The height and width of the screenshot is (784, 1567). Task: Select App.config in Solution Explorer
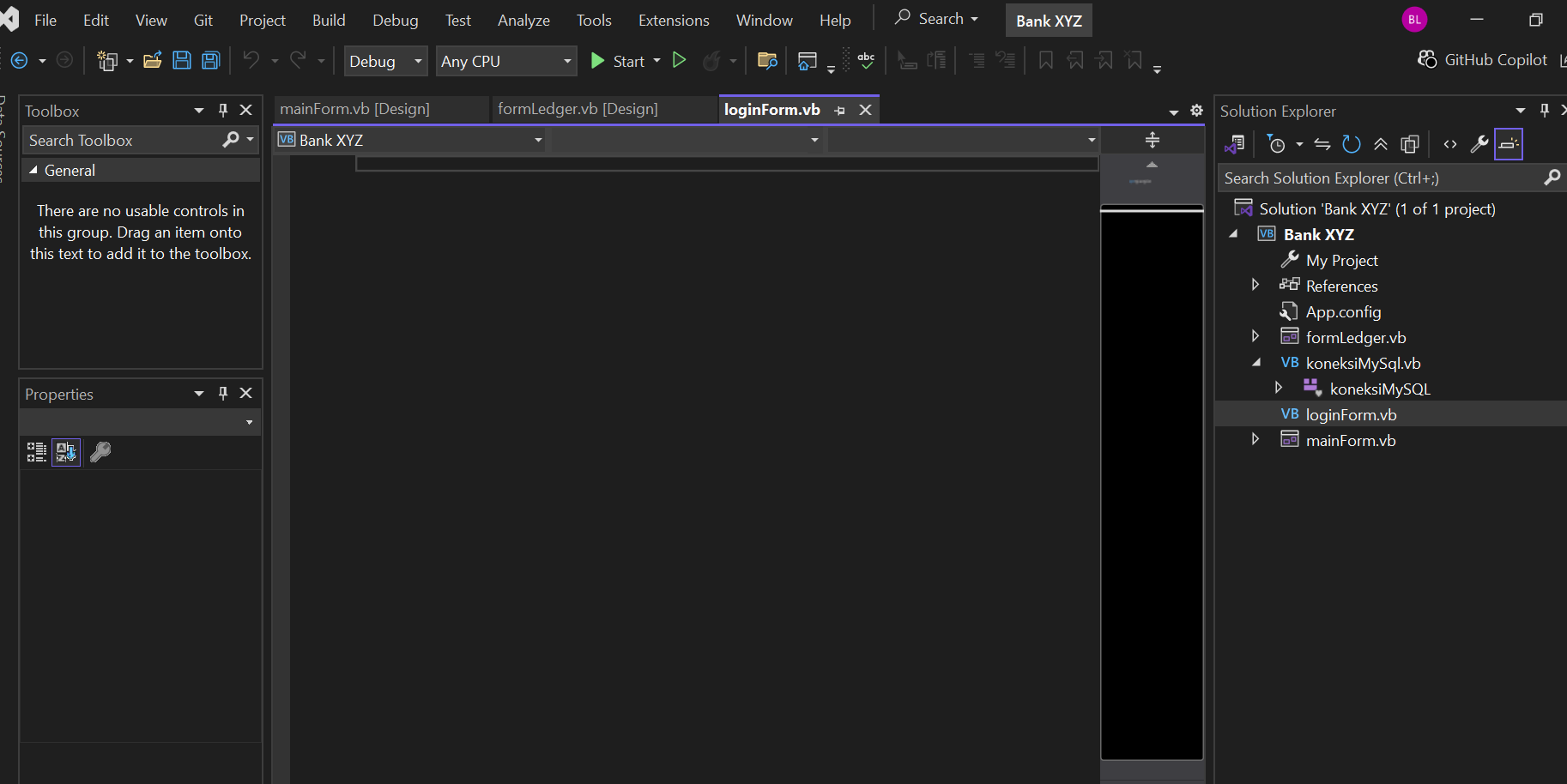point(1343,311)
